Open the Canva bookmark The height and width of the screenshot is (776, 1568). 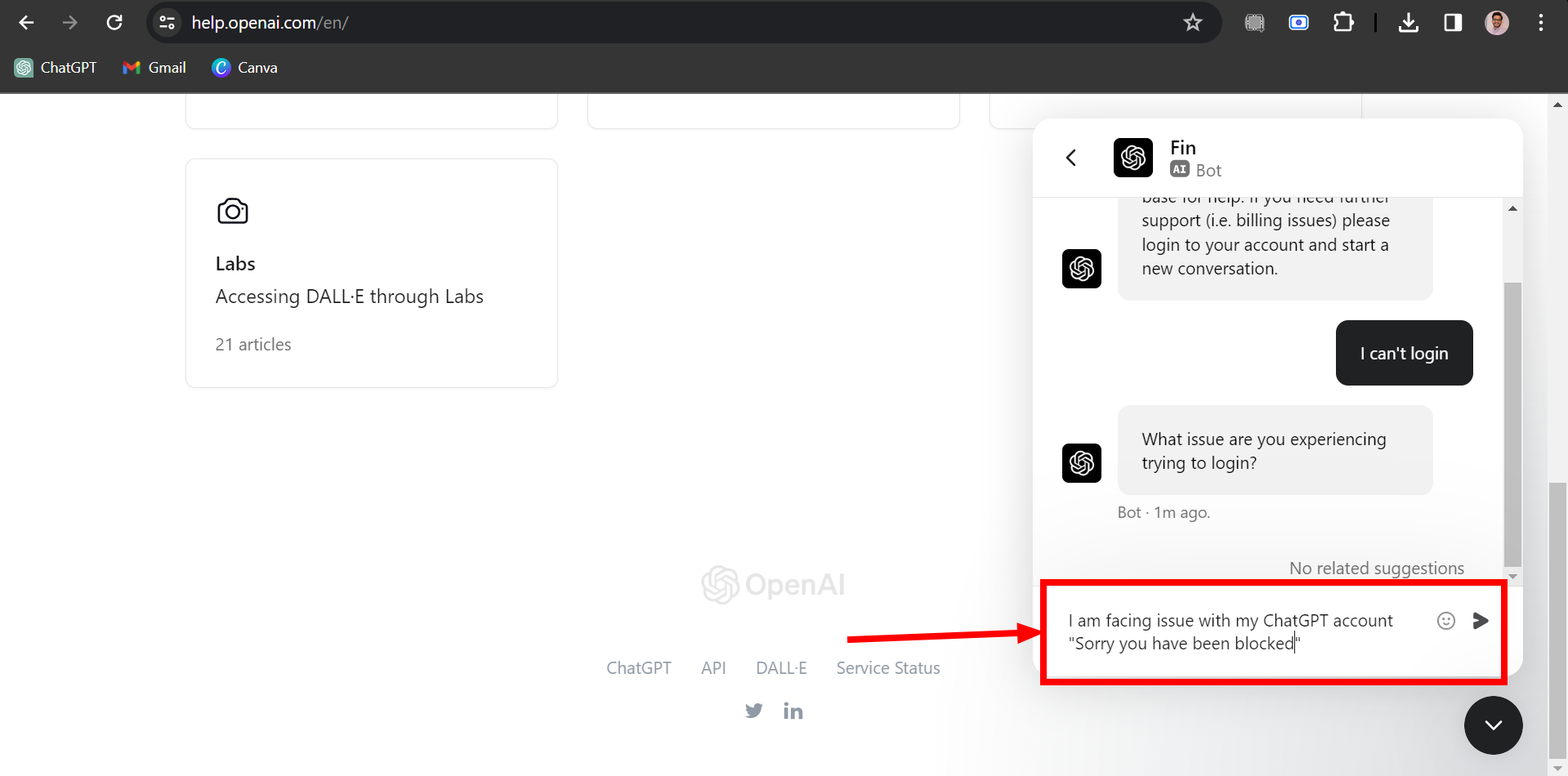[x=244, y=68]
